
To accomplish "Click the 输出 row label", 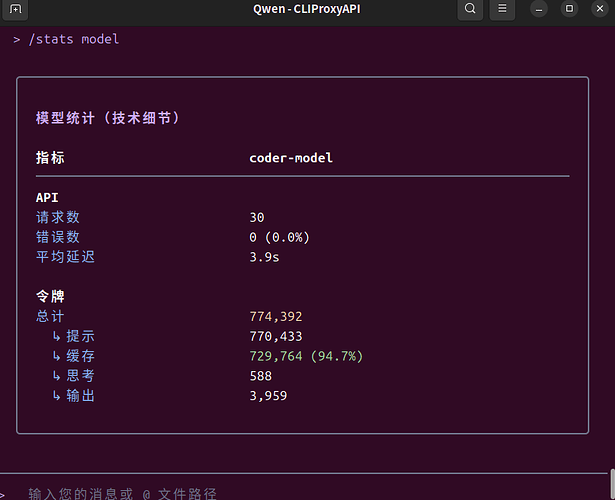I will 80,395.
